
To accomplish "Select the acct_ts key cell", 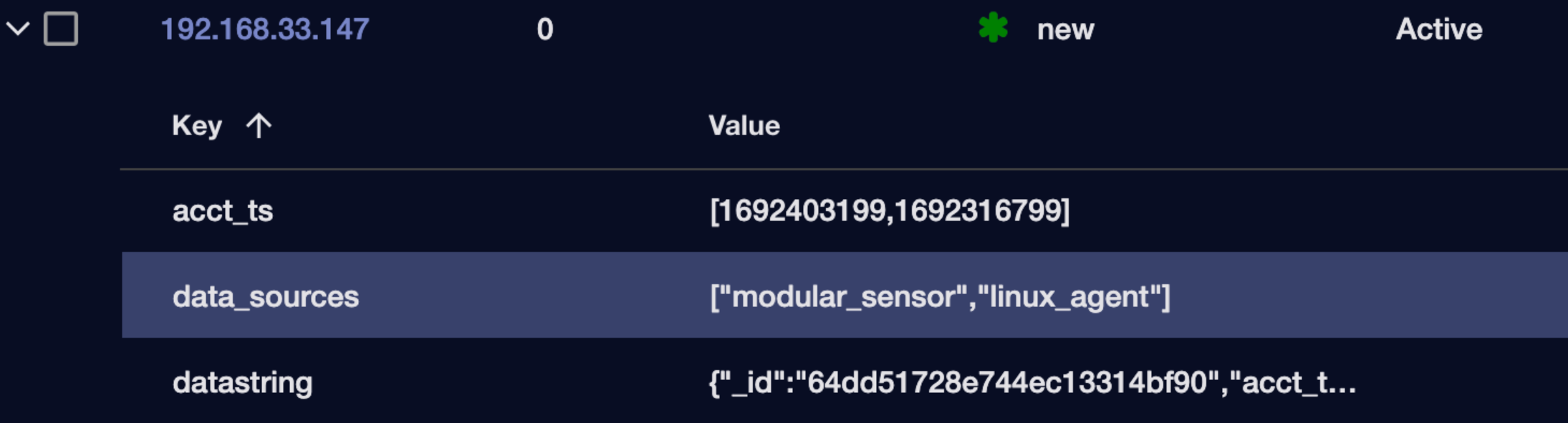I will pos(222,211).
